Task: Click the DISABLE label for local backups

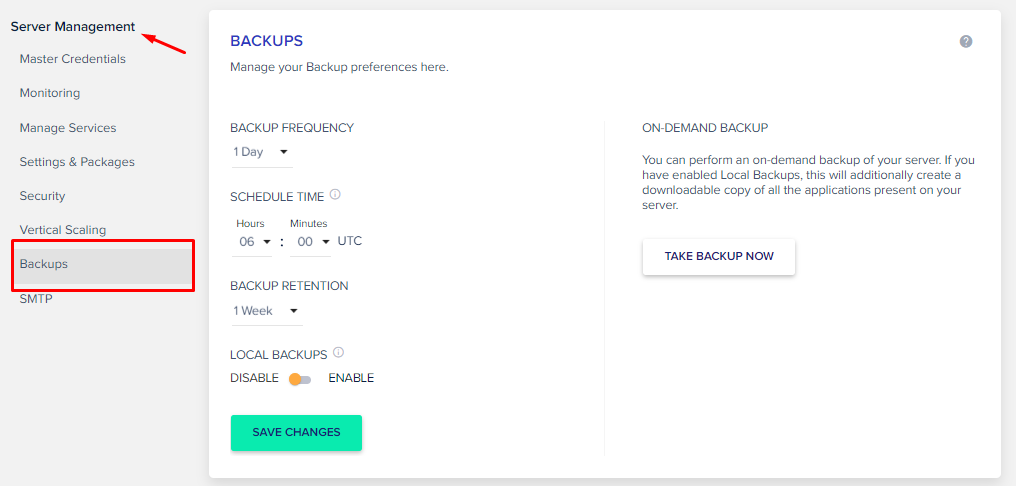Action: point(254,378)
